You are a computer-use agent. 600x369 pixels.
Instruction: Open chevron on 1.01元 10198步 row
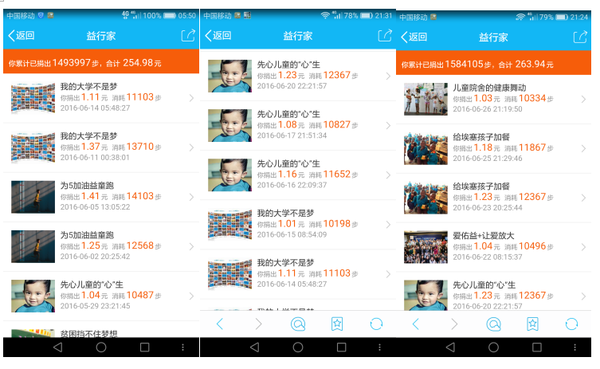pyautogui.click(x=388, y=225)
